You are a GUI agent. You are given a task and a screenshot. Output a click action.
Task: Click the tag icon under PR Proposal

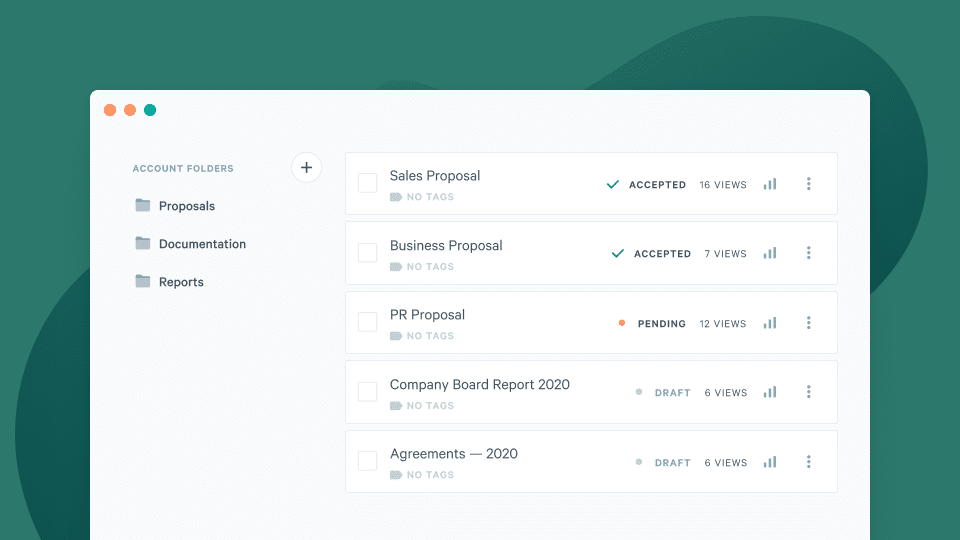396,337
